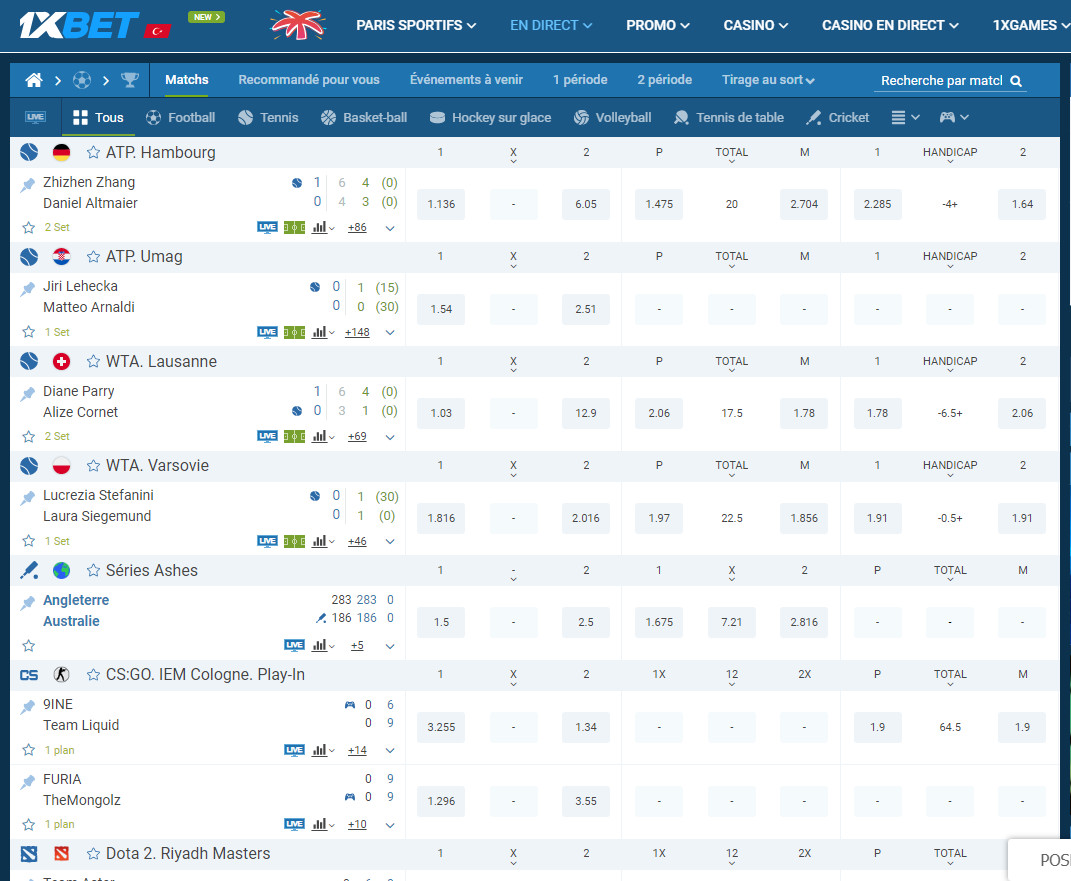Bet on Zhizhen Zhang at 1.136
Screen dimensions: 1071x881
point(441,204)
